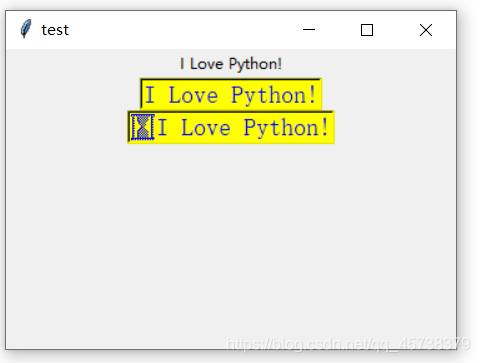The image size is (480, 363).
Task: Maximize the test window
Action: [367, 30]
